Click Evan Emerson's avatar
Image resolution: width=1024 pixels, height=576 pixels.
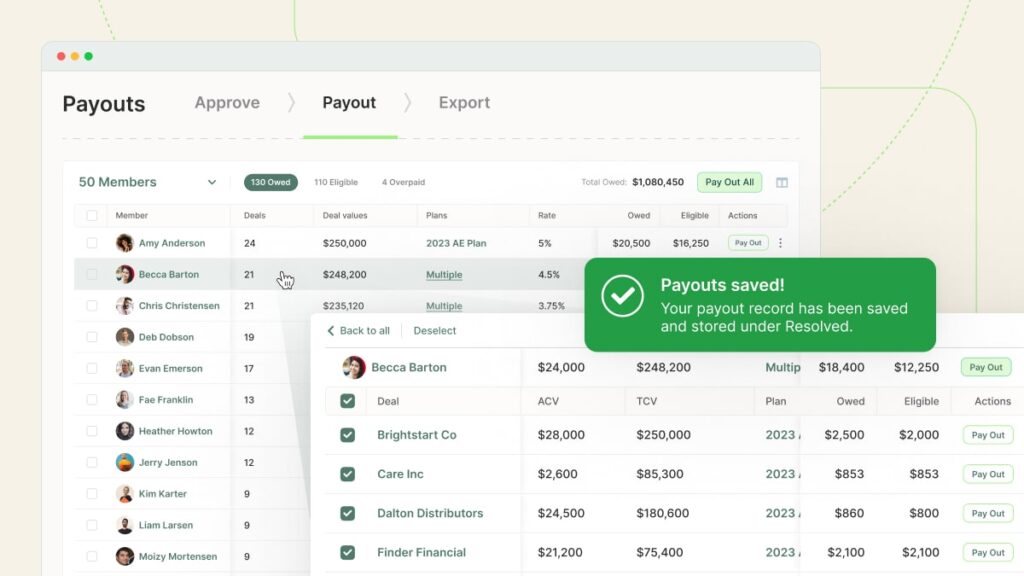(x=125, y=368)
